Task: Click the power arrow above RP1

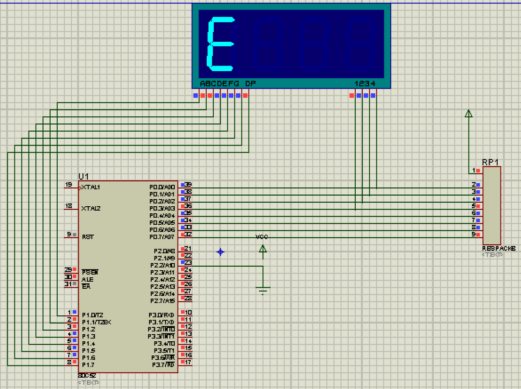Action: click(469, 114)
